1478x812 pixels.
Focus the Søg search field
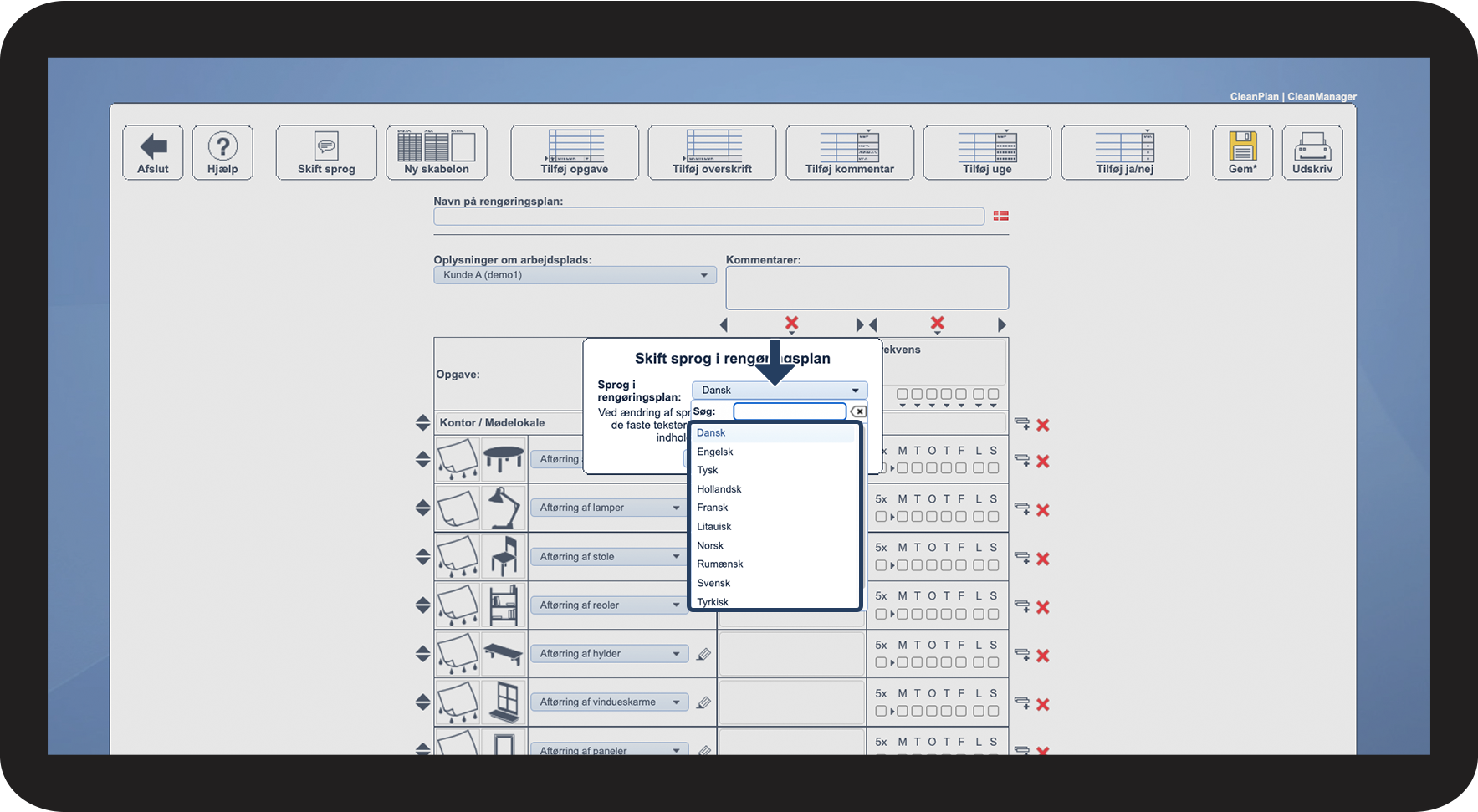pos(790,411)
